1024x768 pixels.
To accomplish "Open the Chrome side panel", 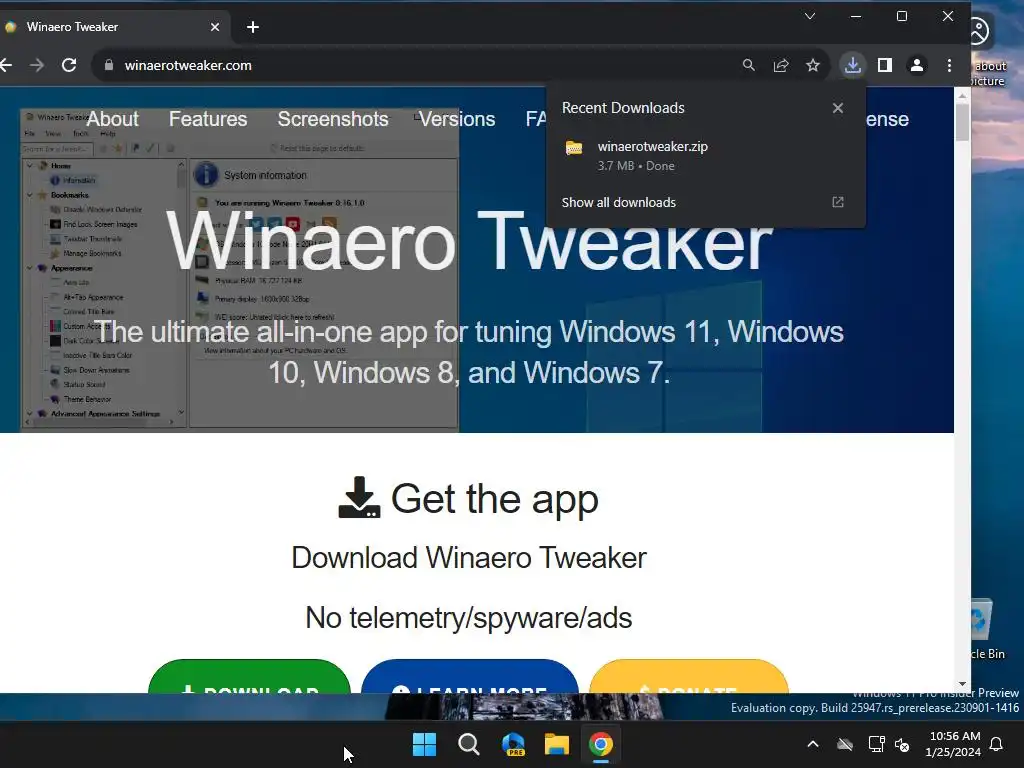I will 885,65.
